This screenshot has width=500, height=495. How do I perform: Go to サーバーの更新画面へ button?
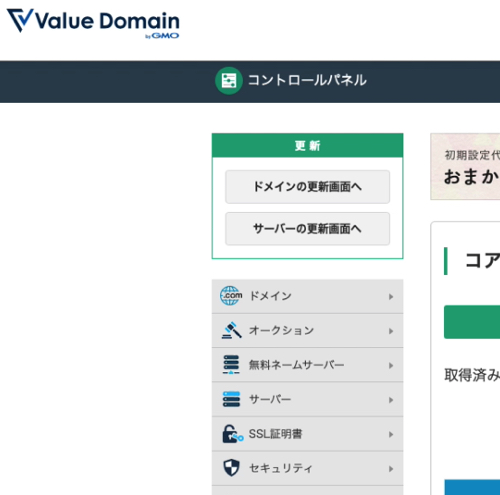point(307,229)
